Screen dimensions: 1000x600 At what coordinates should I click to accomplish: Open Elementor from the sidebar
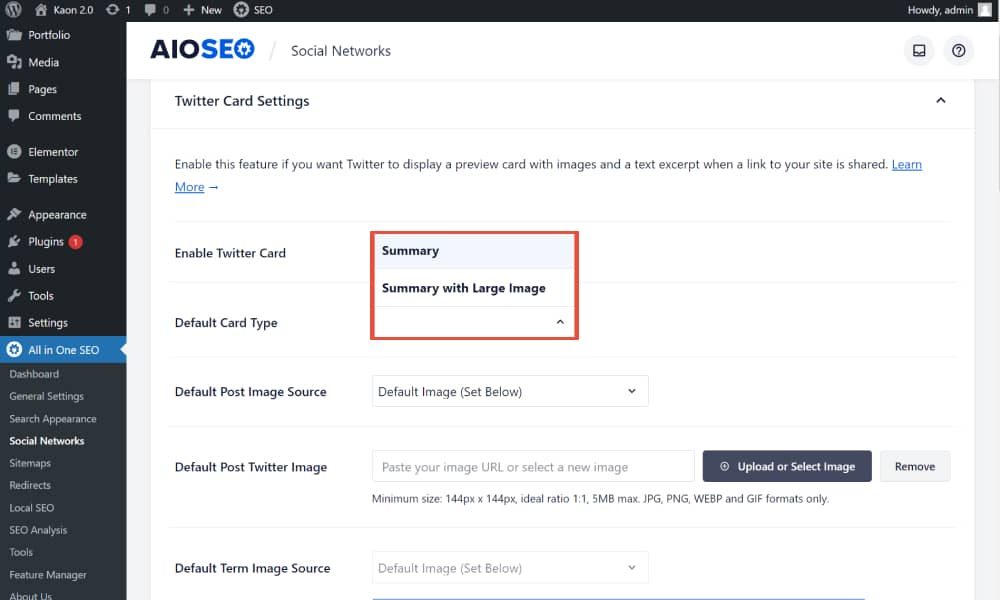53,152
